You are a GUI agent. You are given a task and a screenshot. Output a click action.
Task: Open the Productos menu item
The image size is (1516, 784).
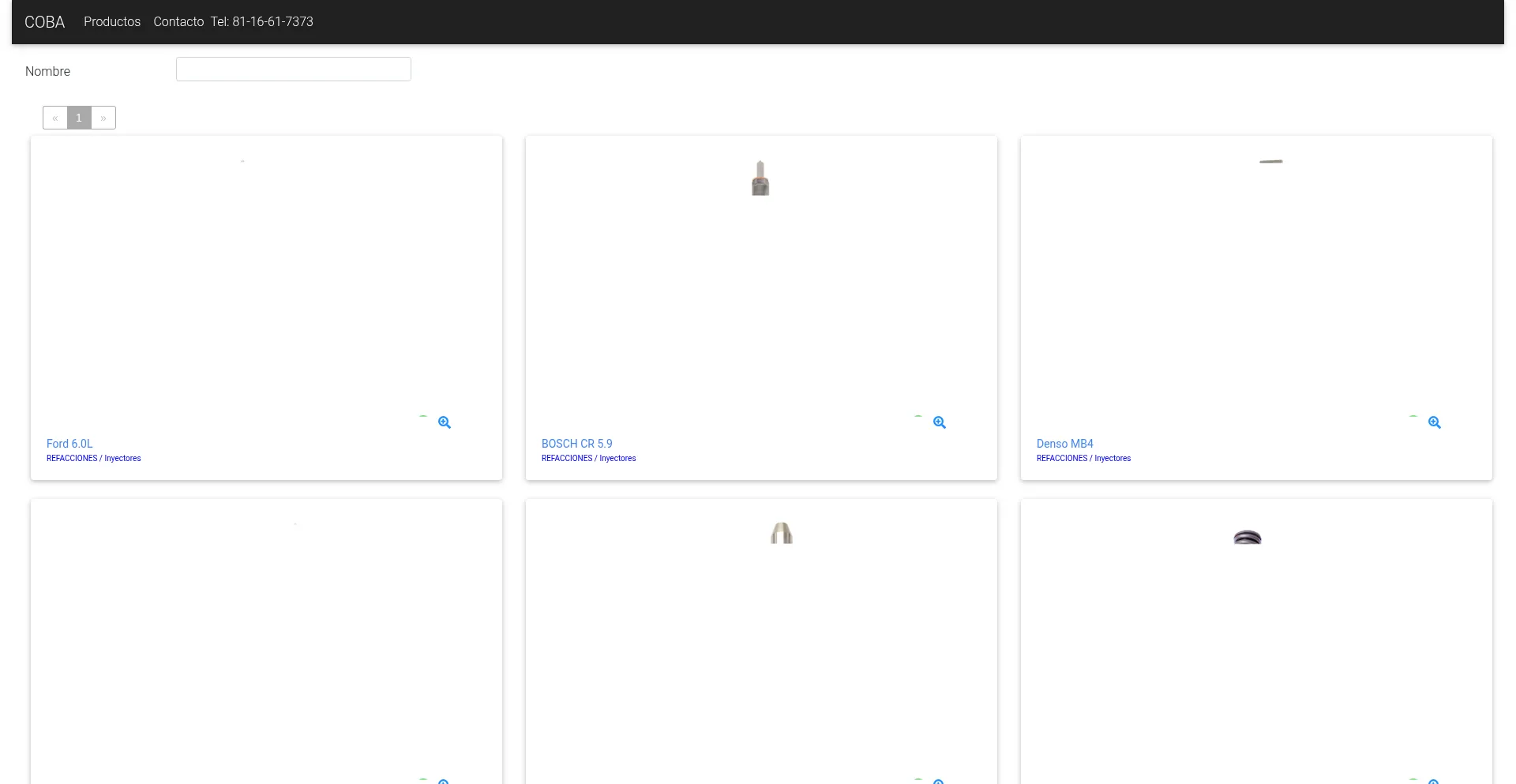[x=112, y=22]
